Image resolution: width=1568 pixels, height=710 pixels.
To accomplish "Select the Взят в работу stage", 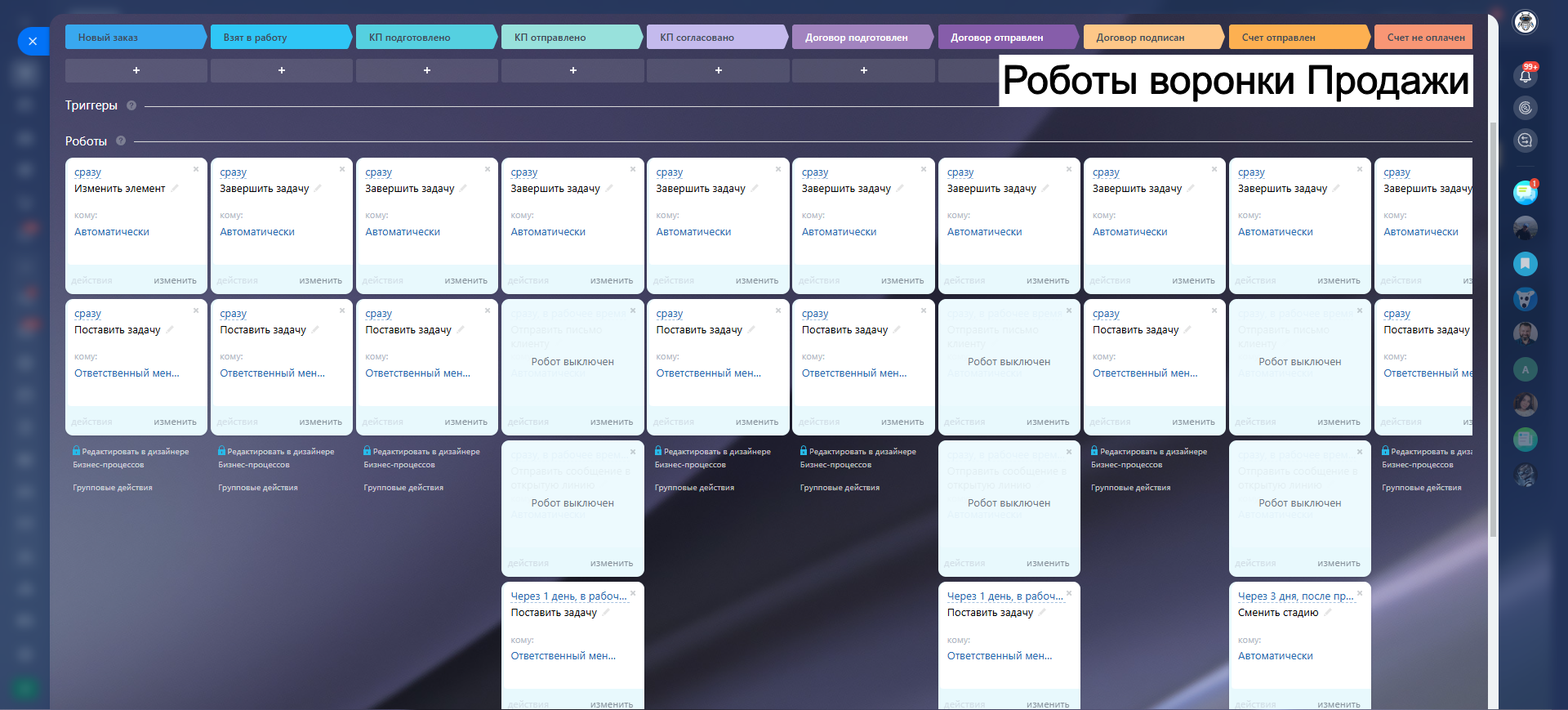I will pos(281,37).
